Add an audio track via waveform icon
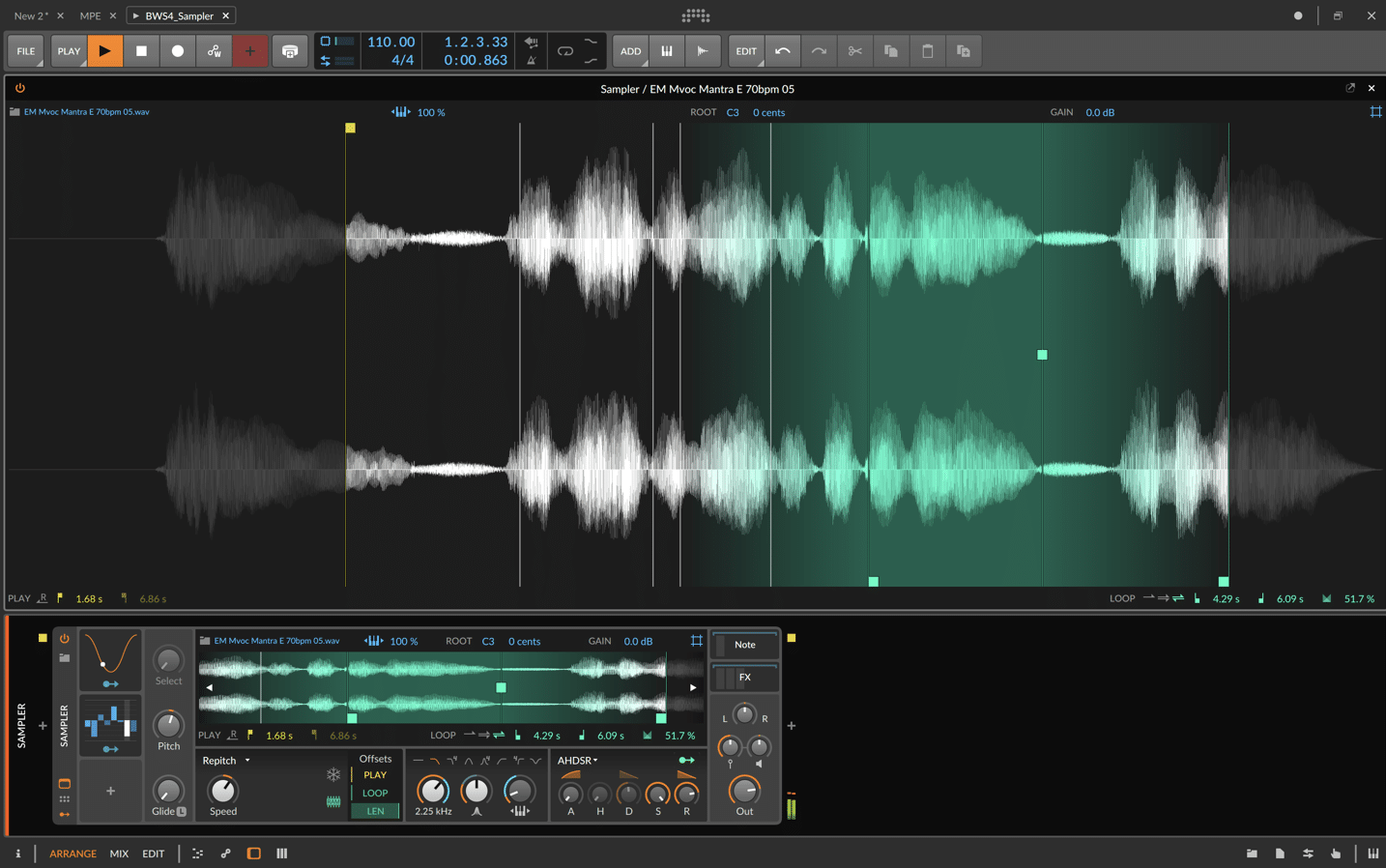 [x=703, y=51]
